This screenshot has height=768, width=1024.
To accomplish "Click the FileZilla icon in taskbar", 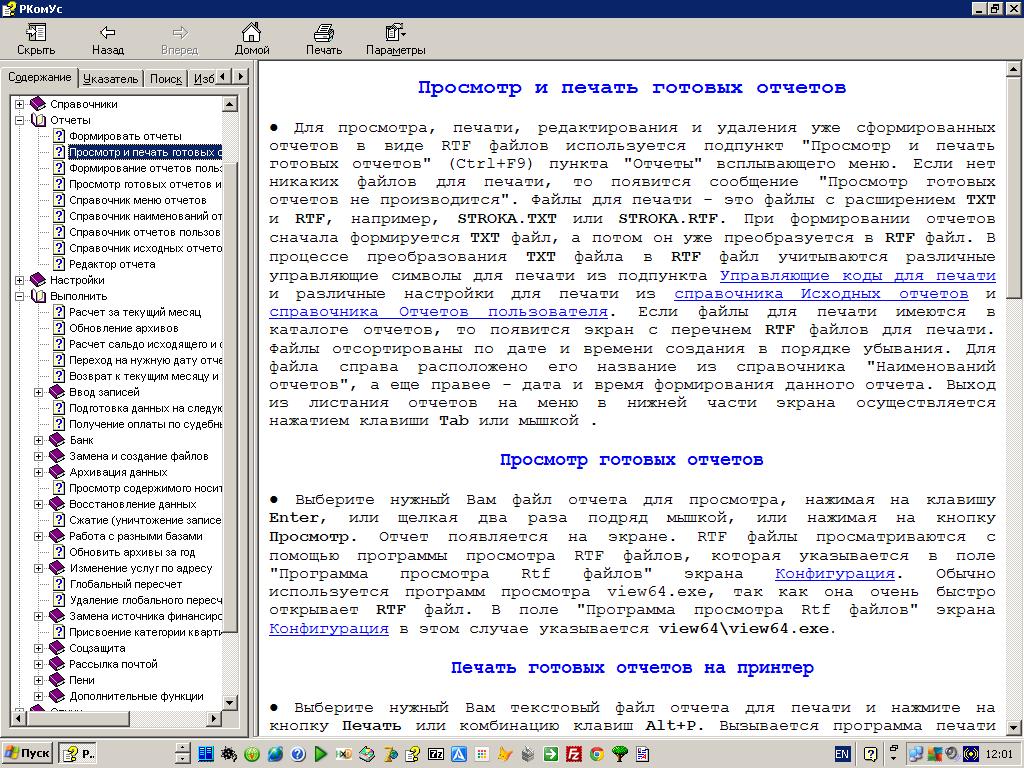I will 574,754.
